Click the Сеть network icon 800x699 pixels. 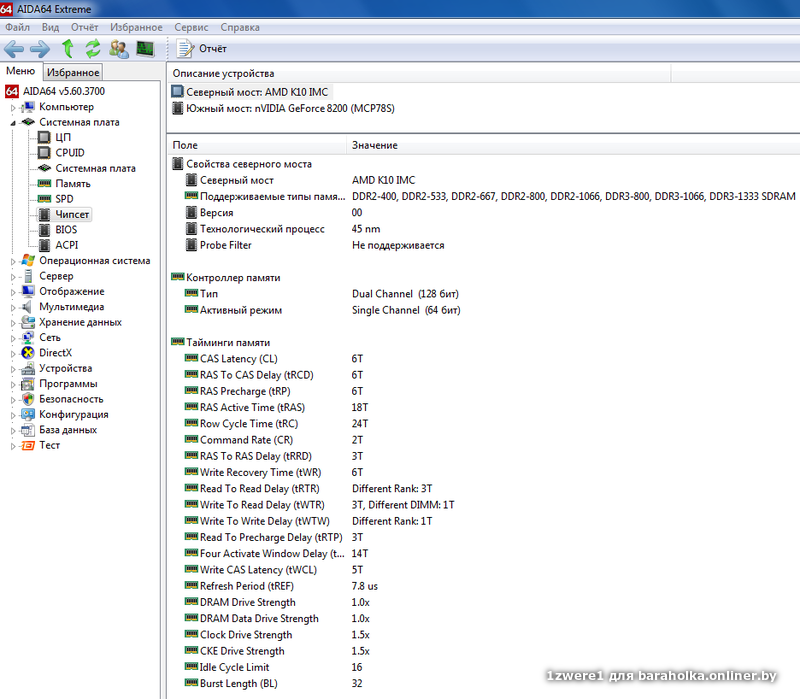pos(29,337)
